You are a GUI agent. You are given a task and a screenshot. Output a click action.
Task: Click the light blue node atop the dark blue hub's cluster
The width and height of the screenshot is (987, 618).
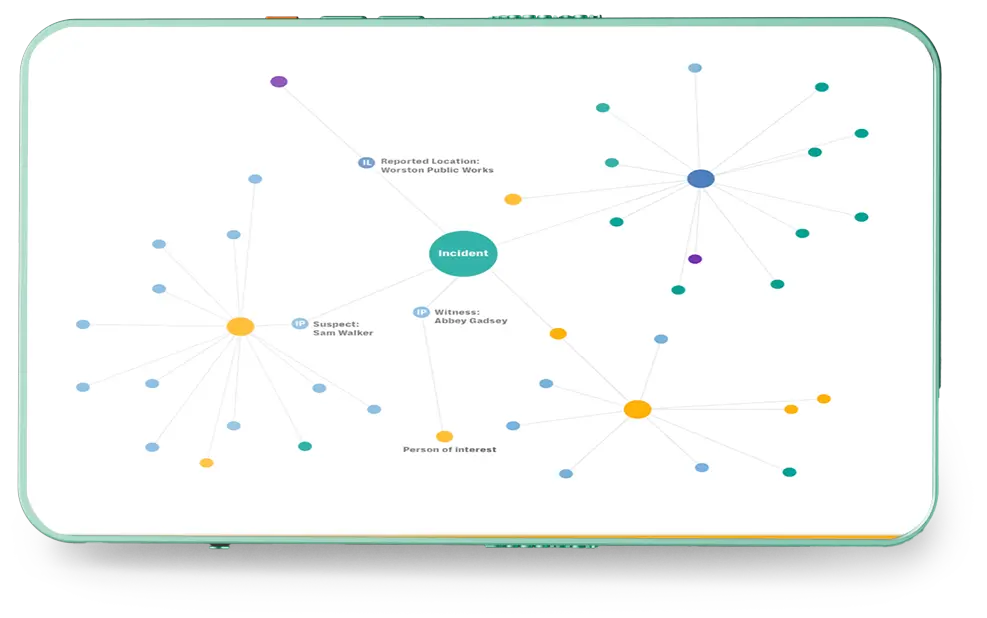(695, 68)
